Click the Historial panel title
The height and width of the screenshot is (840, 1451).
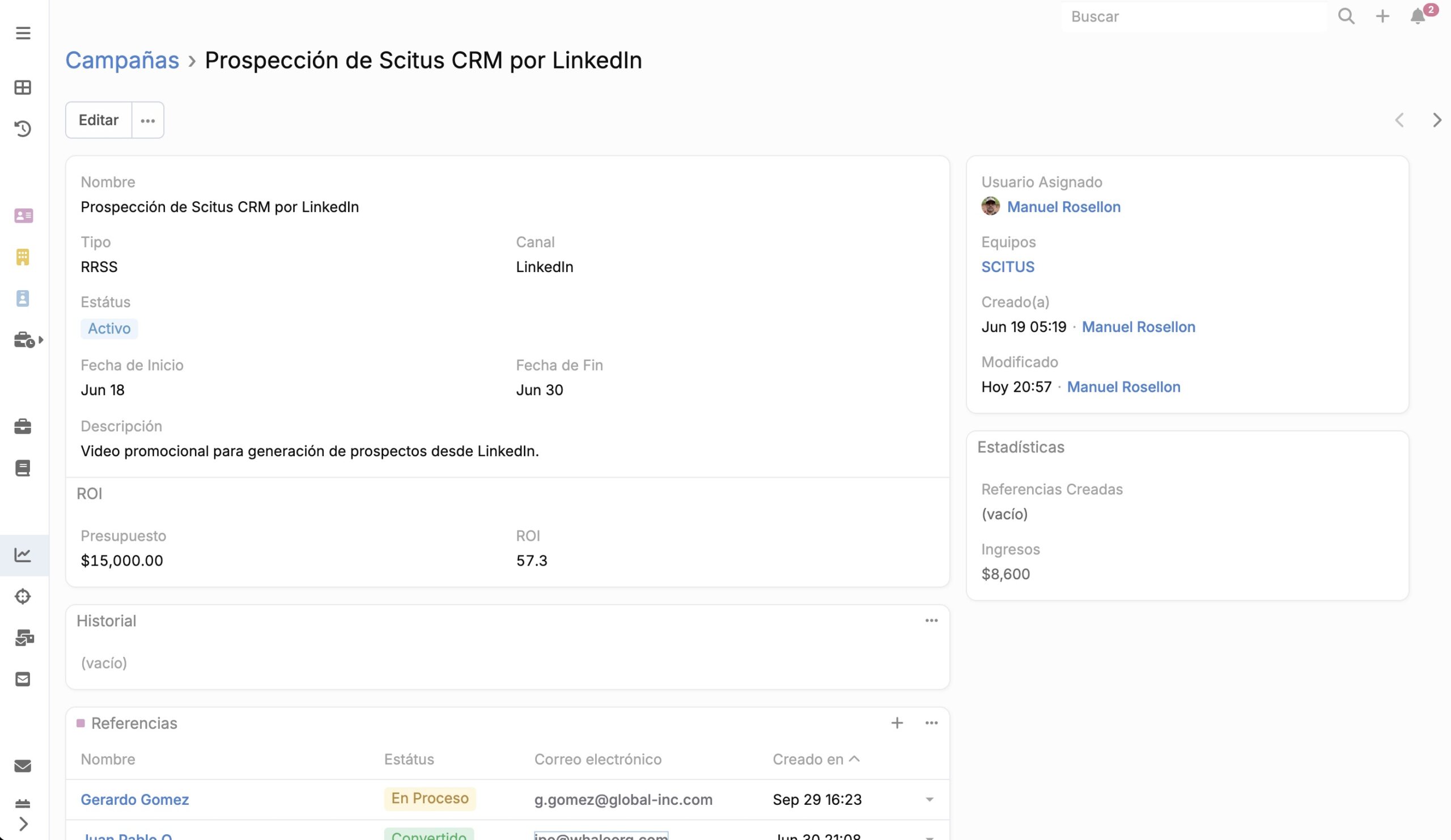tap(107, 621)
